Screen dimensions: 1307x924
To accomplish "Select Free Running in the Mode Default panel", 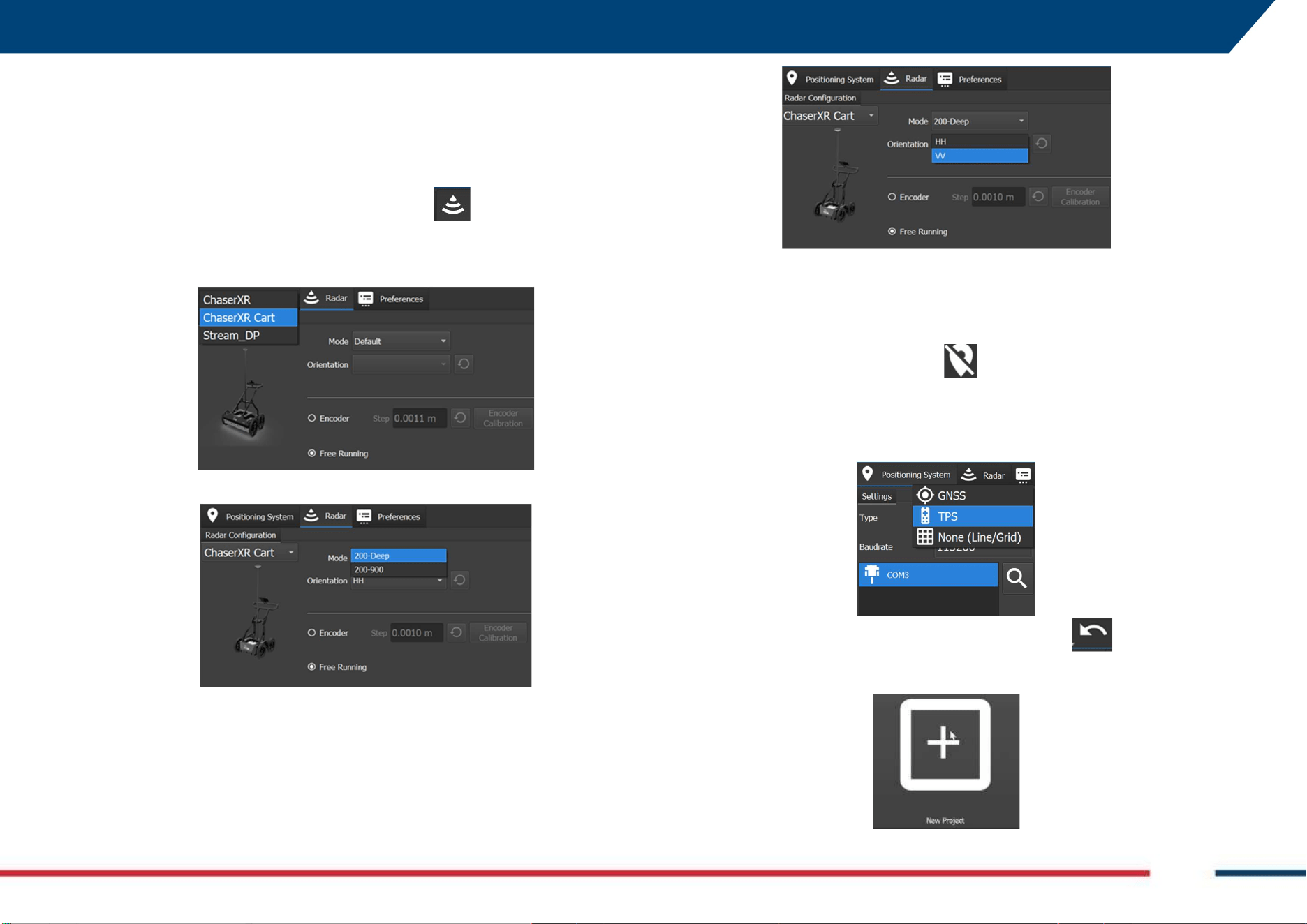I will 312,453.
